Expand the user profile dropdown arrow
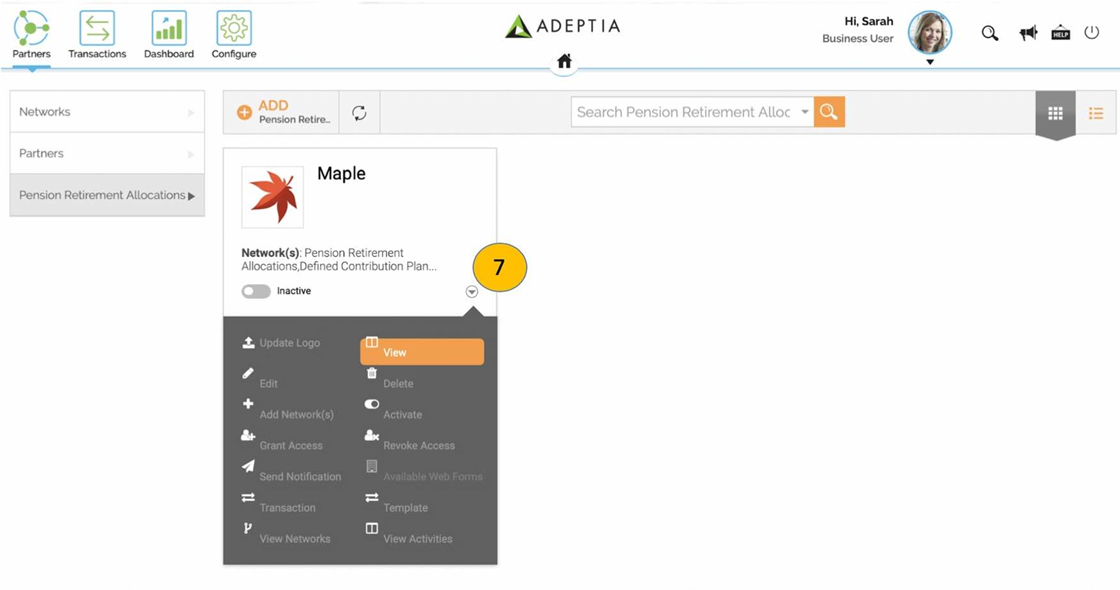The height and width of the screenshot is (590, 1120). [x=930, y=62]
